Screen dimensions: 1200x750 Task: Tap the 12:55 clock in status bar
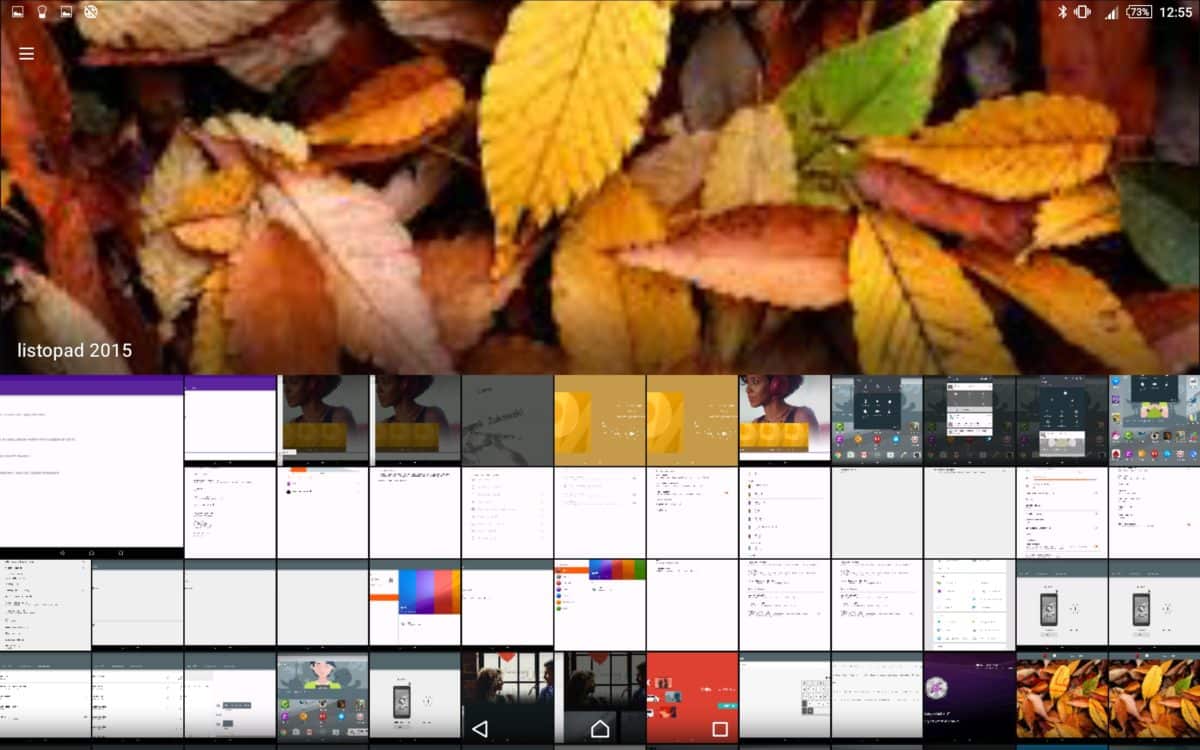coord(1175,12)
